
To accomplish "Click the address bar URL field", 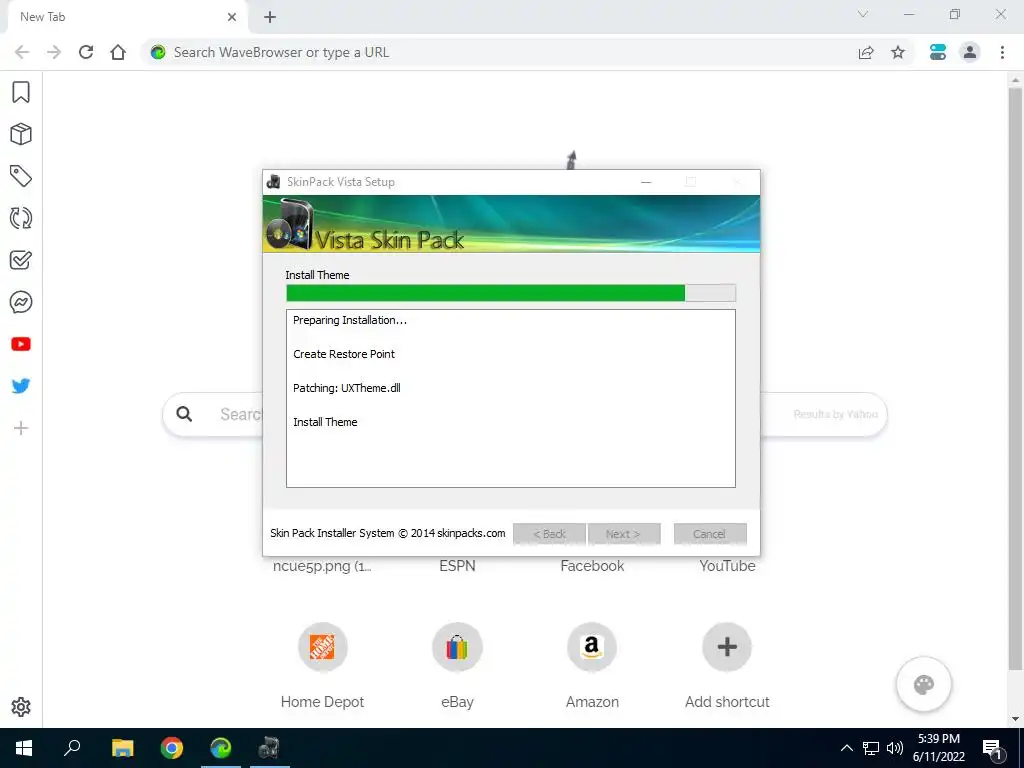I will coord(509,52).
